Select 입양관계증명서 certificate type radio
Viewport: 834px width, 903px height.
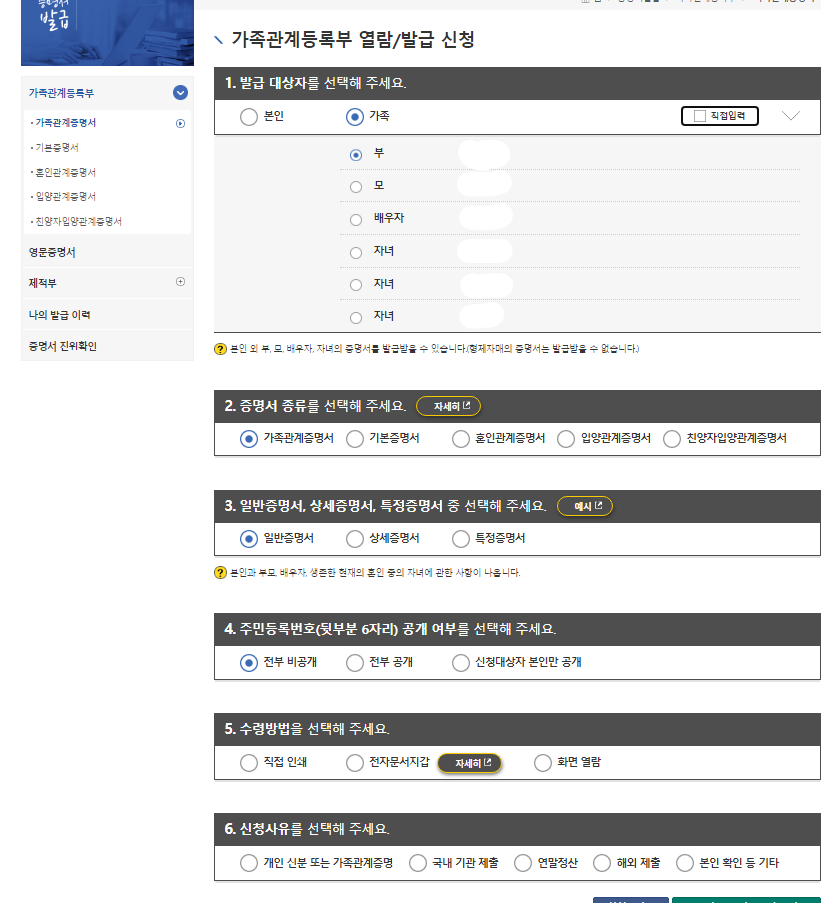566,439
